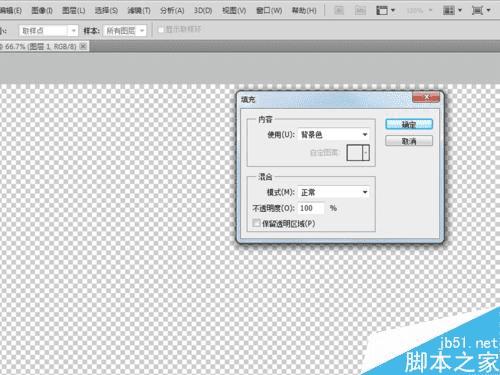Viewport: 500px width, 375px height.
Task: Open the zoom level dropdown in application bar
Action: 419,10
